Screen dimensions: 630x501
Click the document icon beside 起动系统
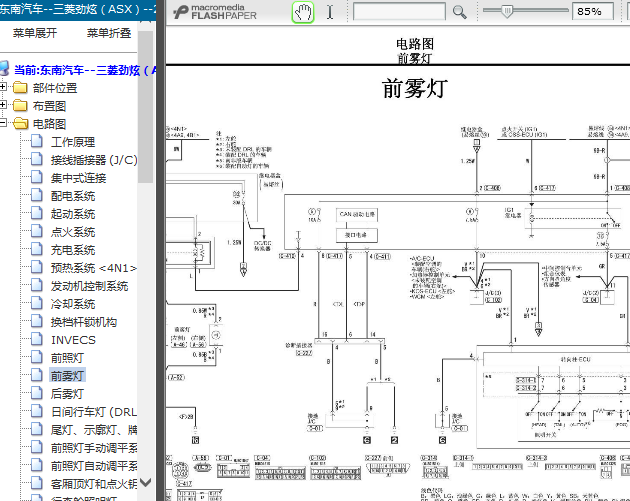[37, 213]
